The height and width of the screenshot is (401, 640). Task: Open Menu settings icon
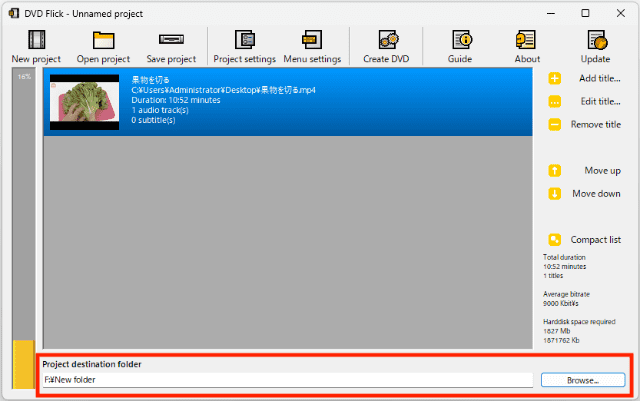click(x=312, y=40)
